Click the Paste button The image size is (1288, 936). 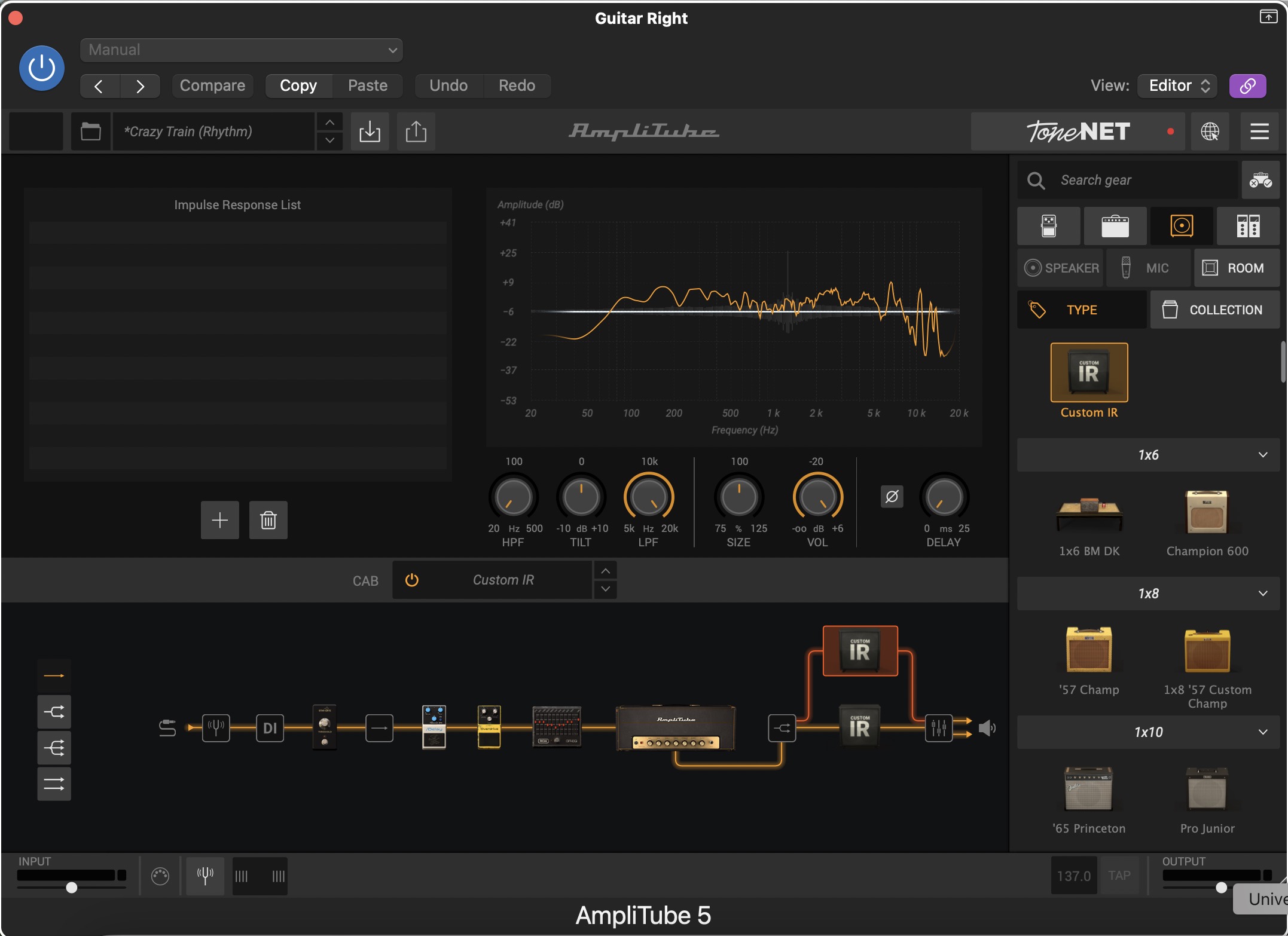pyautogui.click(x=368, y=85)
